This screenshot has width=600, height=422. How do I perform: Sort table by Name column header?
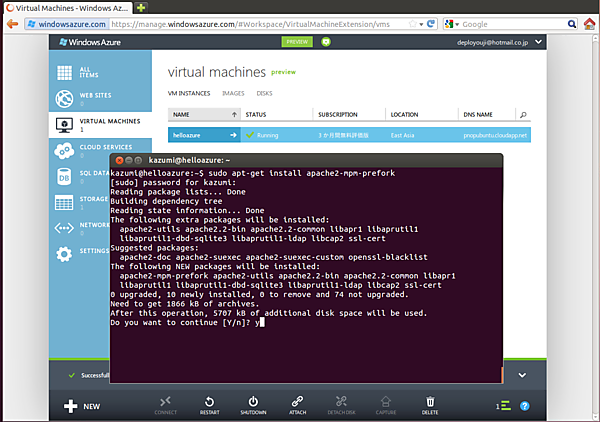(x=182, y=115)
